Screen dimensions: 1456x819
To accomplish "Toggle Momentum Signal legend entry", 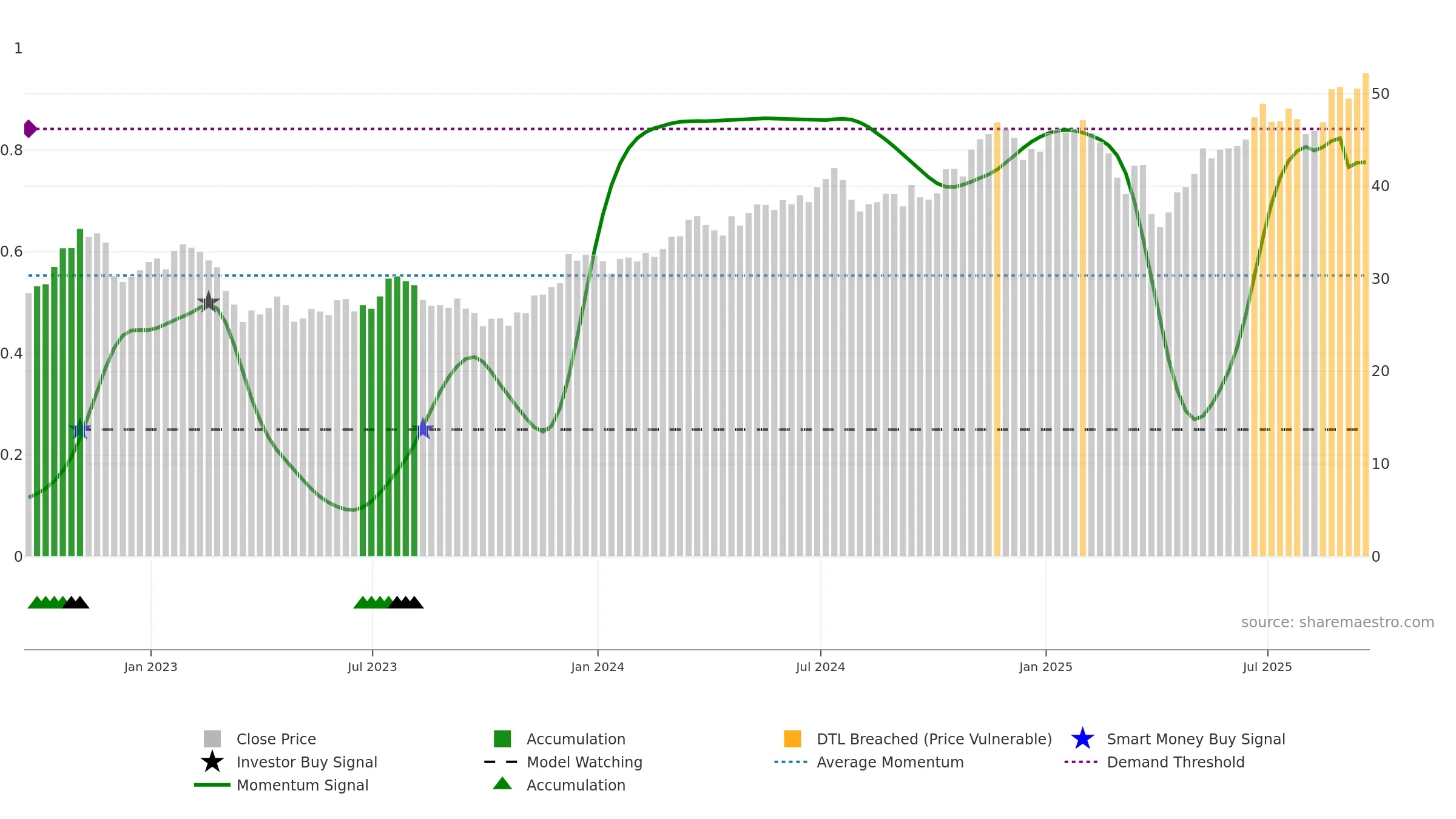I will [x=302, y=785].
